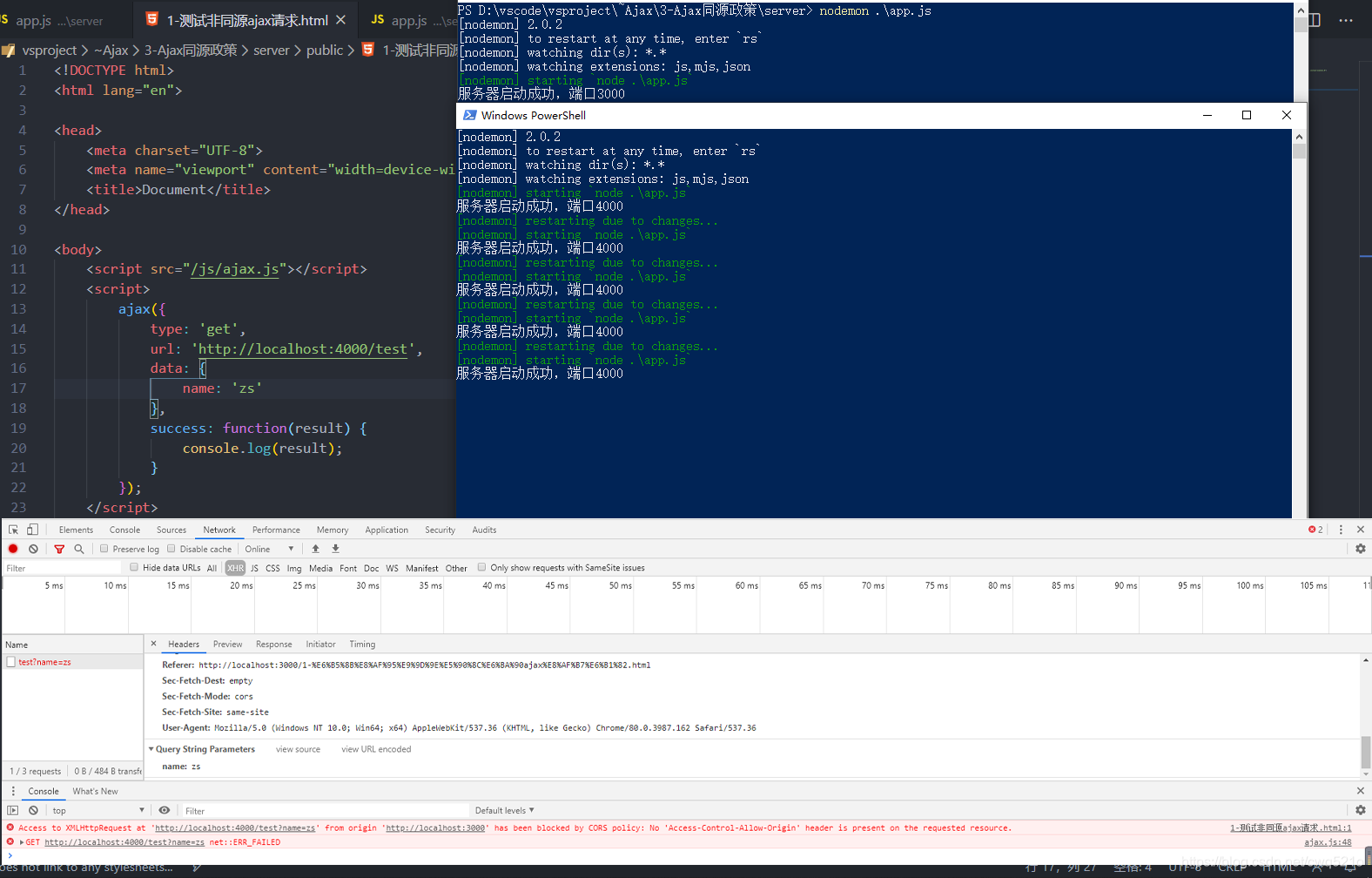Click the view URL encoded link
1372x878 pixels.
pyautogui.click(x=376, y=749)
